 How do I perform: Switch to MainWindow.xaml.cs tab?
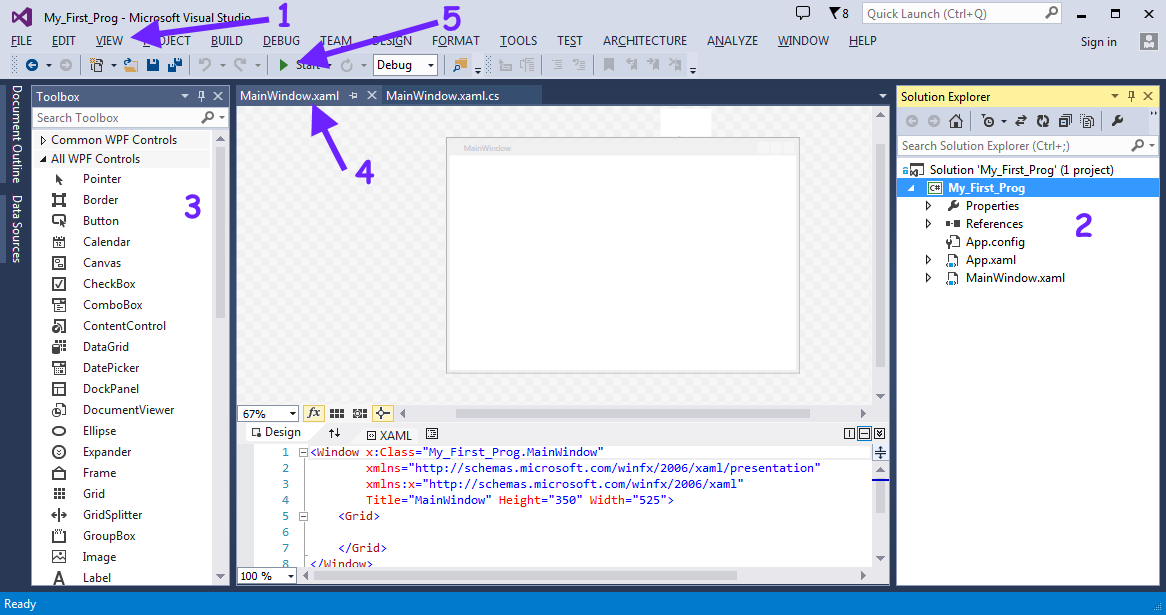(x=442, y=96)
